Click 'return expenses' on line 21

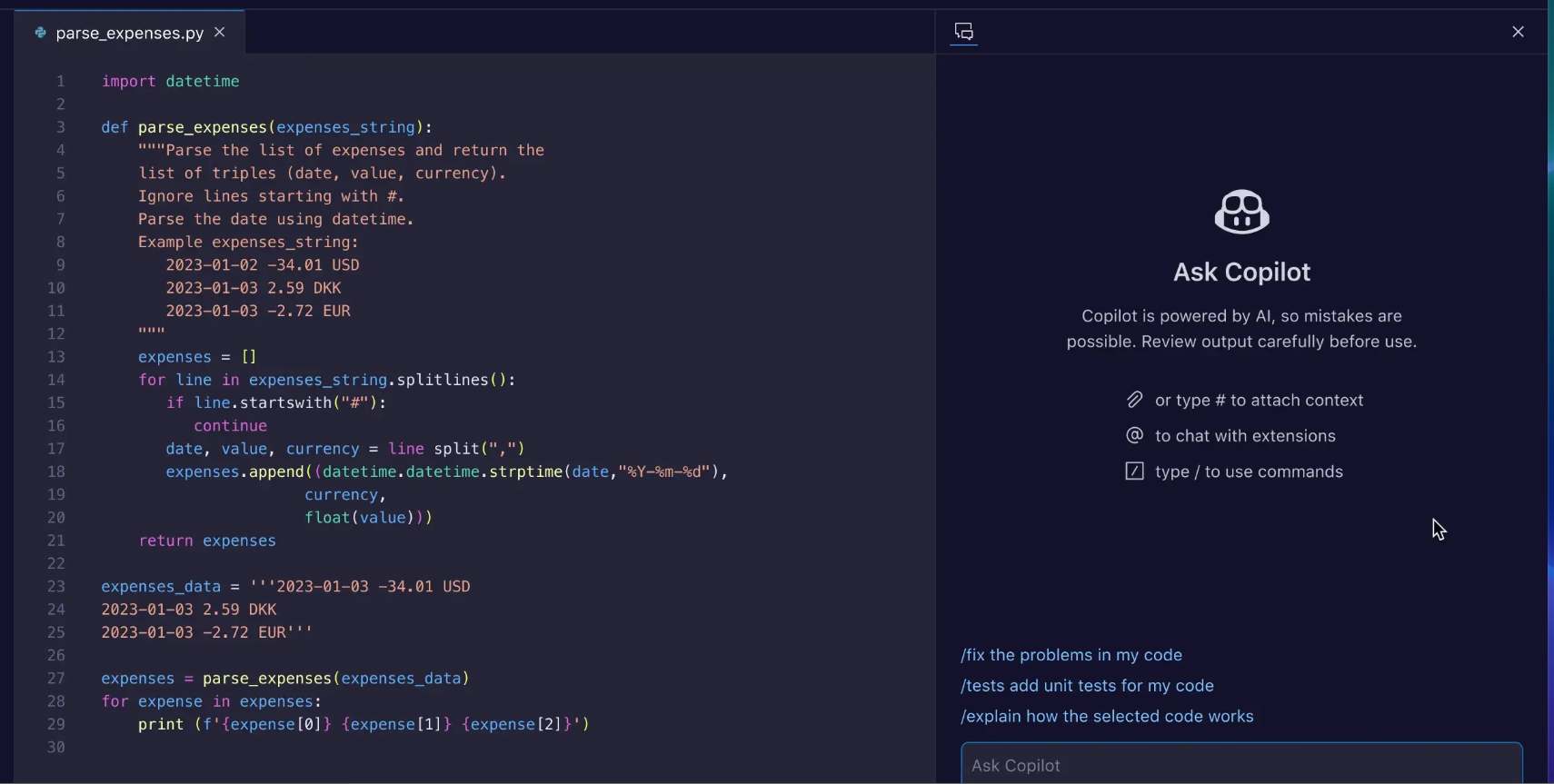207,541
